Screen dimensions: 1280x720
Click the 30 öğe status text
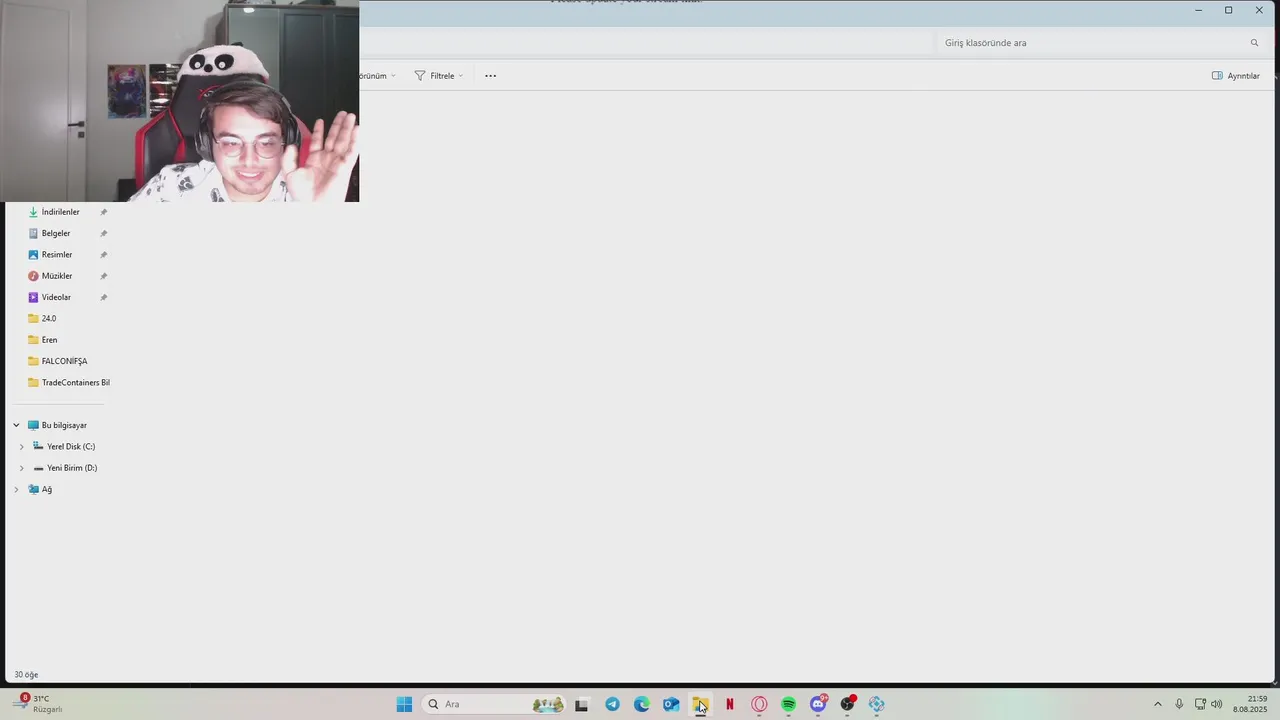click(26, 675)
